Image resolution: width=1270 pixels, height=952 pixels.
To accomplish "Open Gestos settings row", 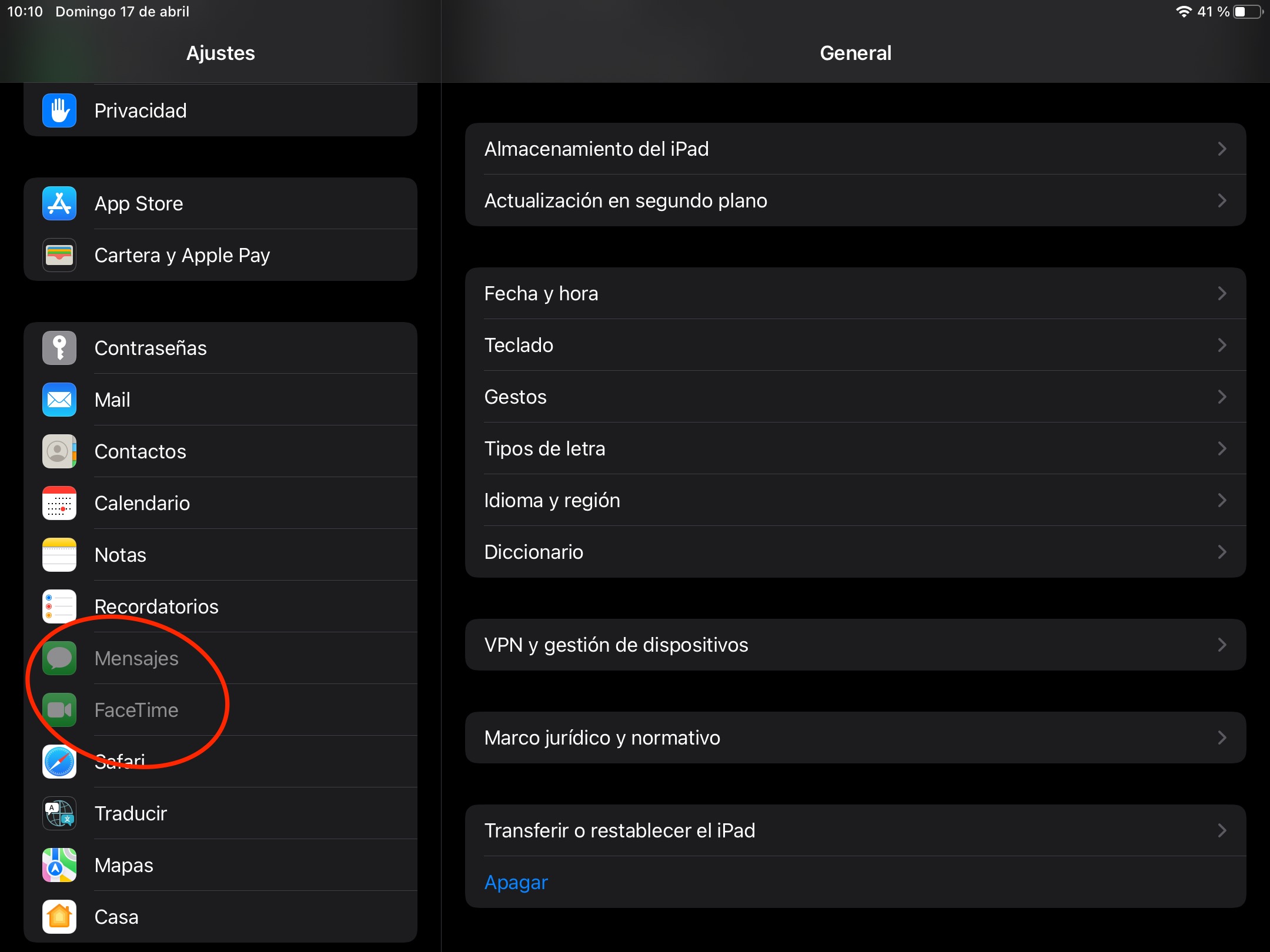I will click(x=855, y=397).
